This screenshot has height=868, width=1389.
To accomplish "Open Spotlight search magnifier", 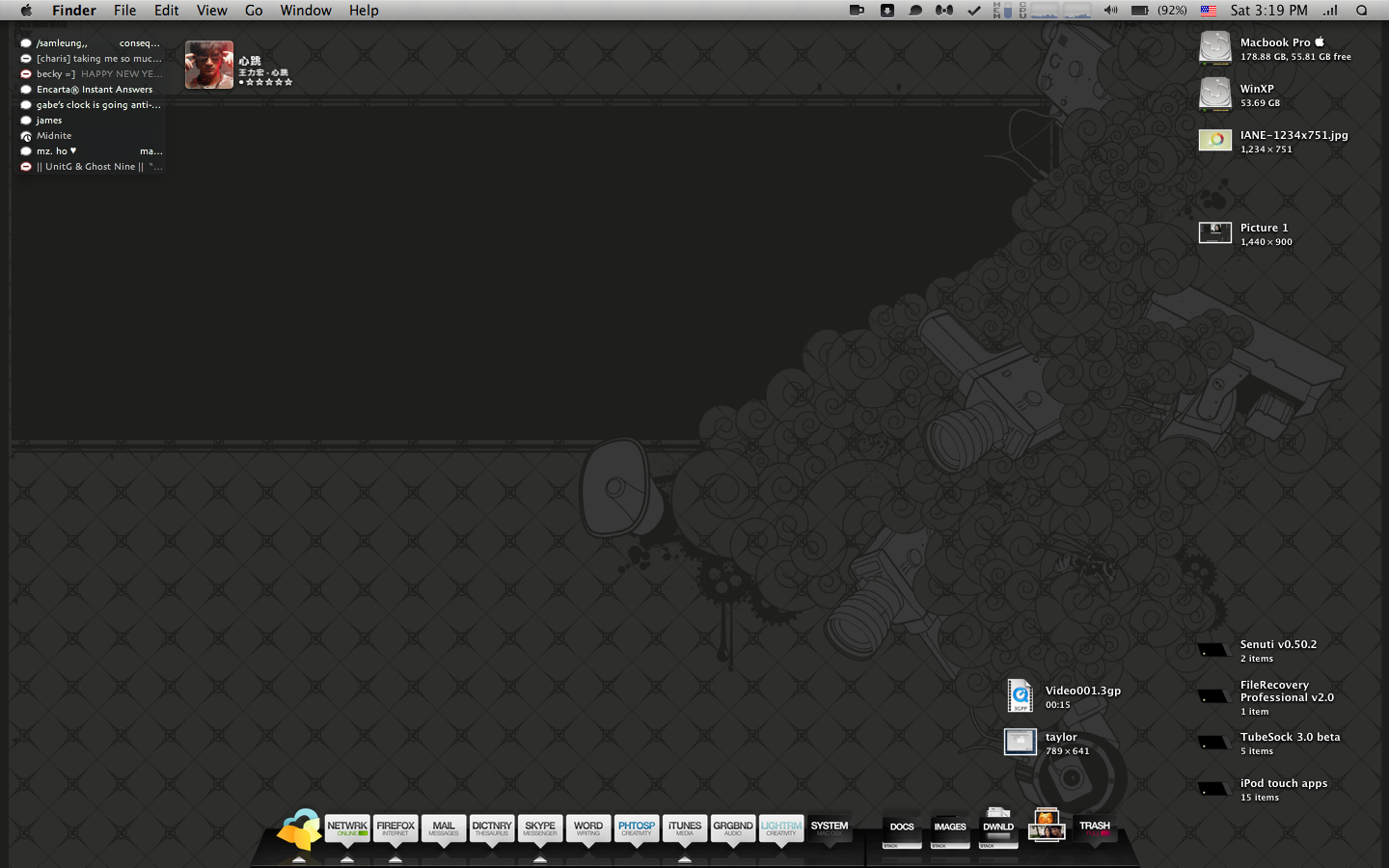I will [1362, 11].
